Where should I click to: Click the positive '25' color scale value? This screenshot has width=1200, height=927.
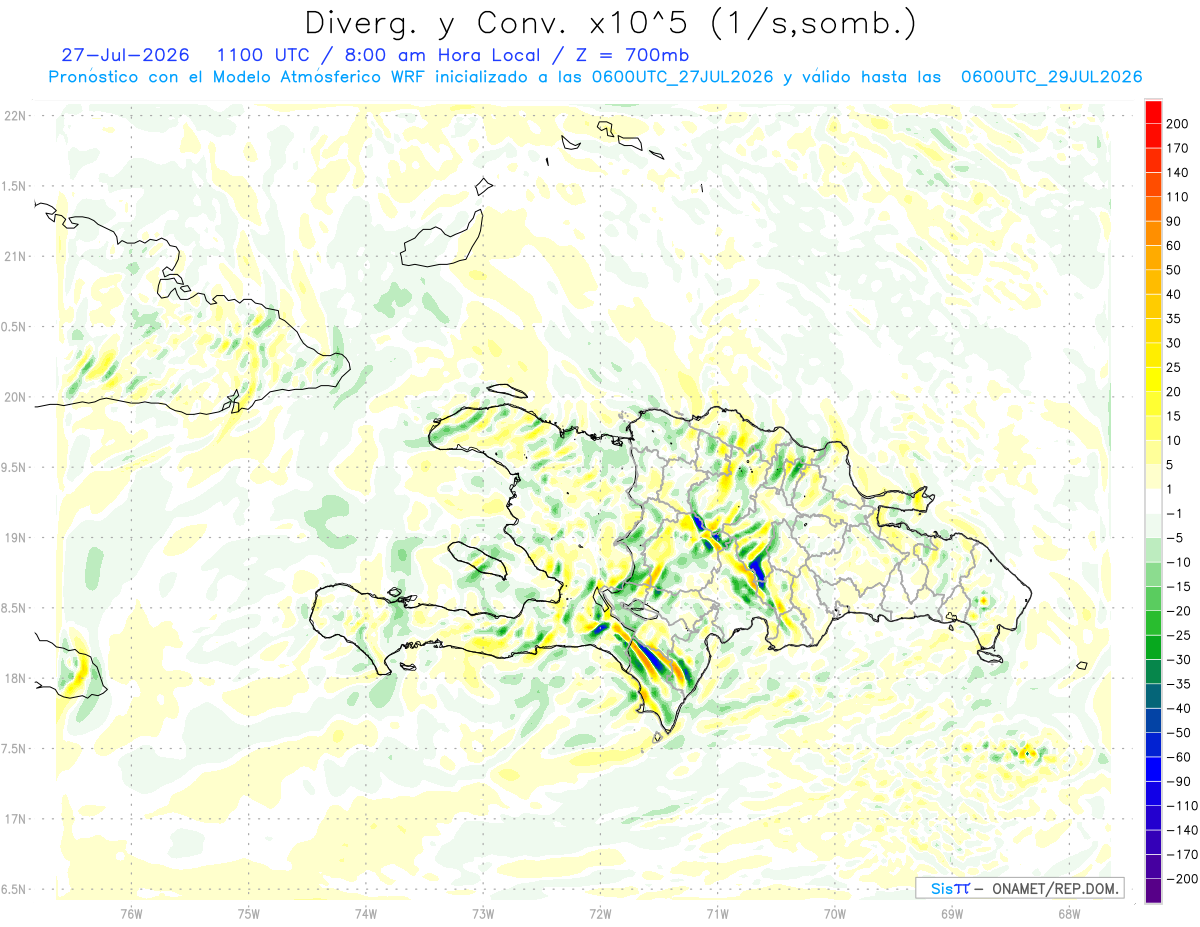tap(1174, 367)
